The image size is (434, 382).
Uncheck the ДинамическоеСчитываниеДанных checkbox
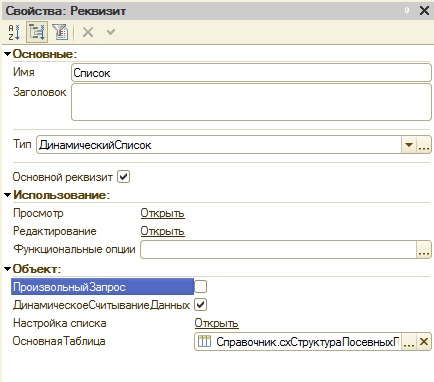(200, 305)
